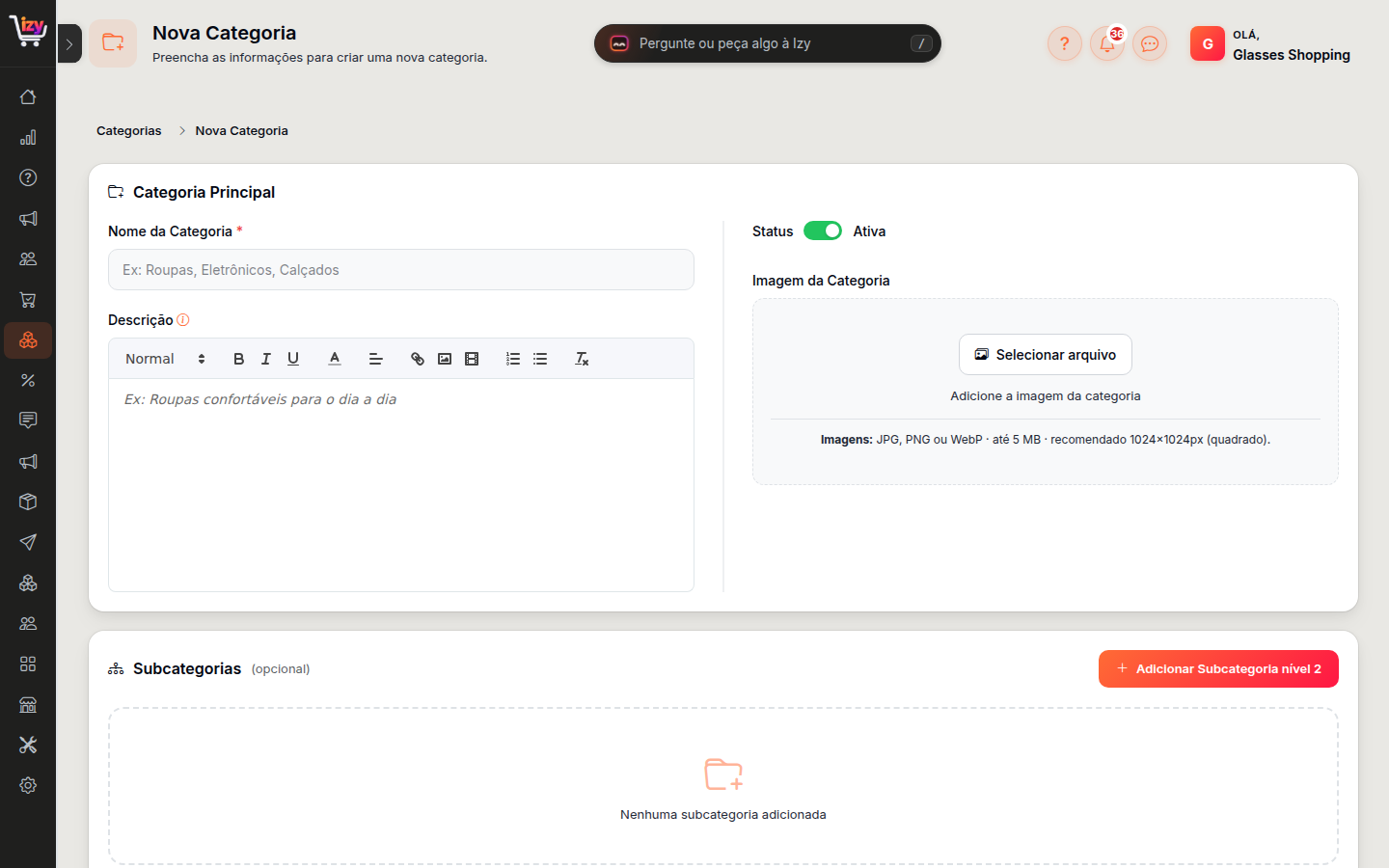Go to the Categorias breadcrumb
This screenshot has height=868, width=1389.
click(129, 131)
